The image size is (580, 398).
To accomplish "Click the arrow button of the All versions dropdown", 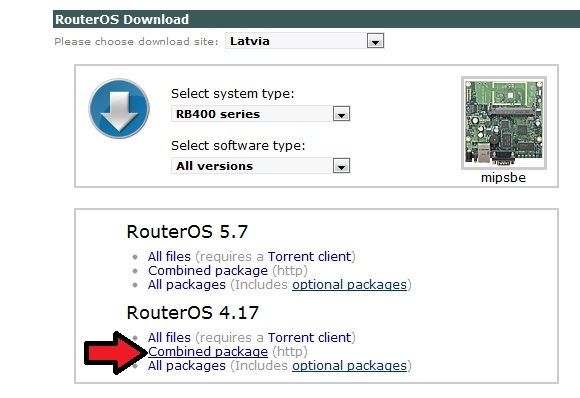I will (341, 166).
